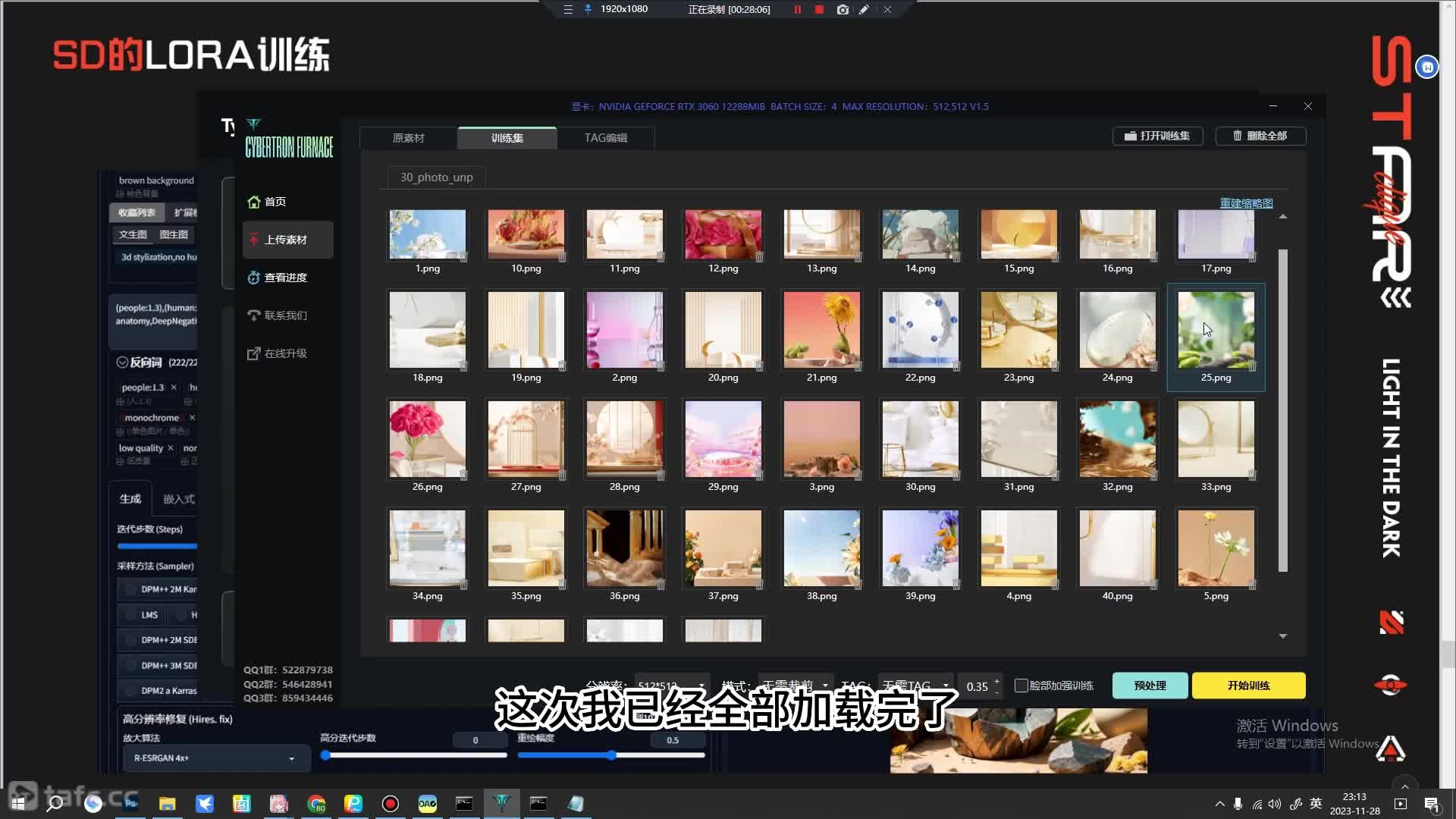
Task: Open the notification center
Action: coord(1432,804)
